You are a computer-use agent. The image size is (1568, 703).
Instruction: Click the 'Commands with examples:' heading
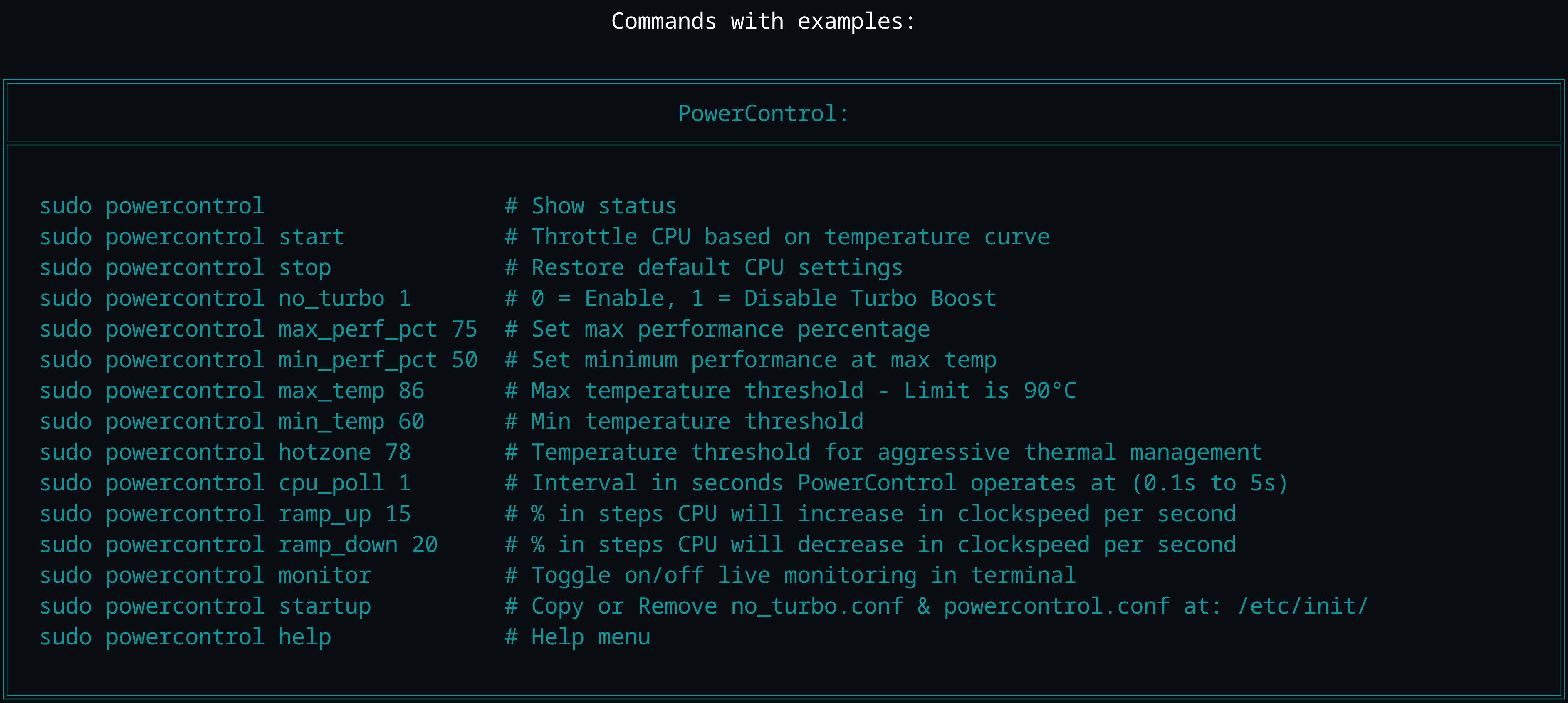pyautogui.click(x=763, y=21)
